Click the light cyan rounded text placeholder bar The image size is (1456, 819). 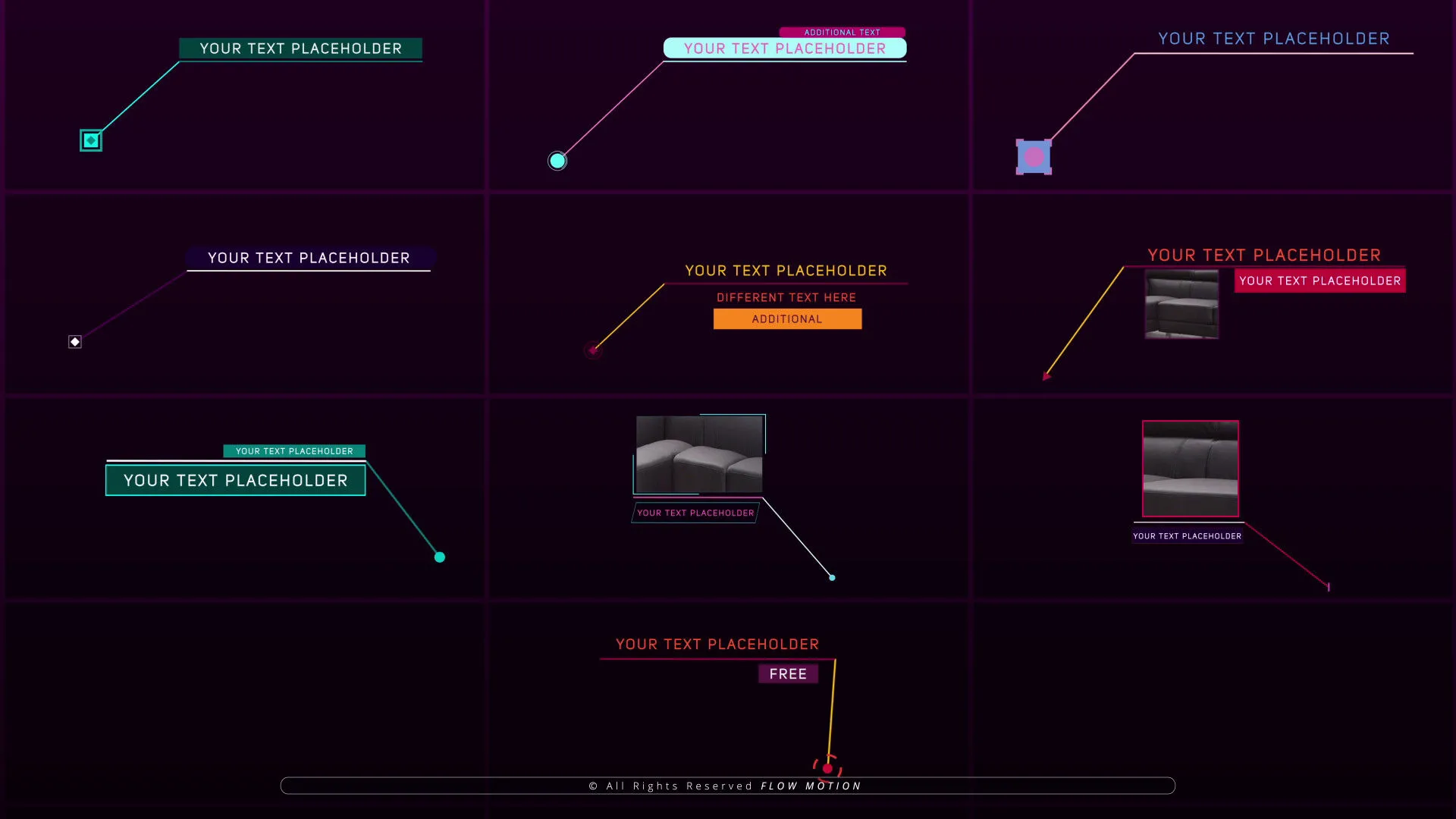click(785, 49)
